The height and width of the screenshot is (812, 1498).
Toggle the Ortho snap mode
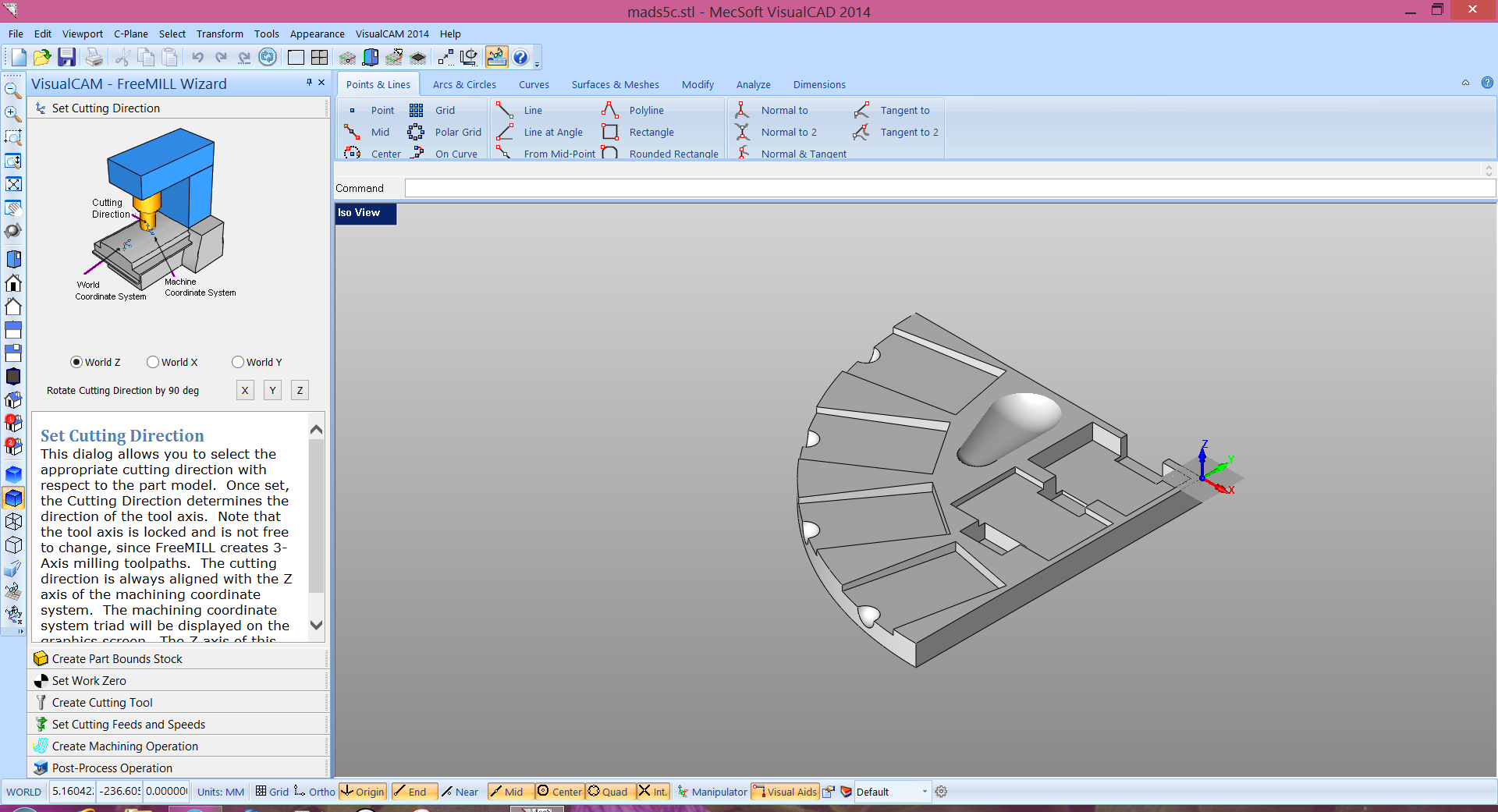[x=314, y=792]
